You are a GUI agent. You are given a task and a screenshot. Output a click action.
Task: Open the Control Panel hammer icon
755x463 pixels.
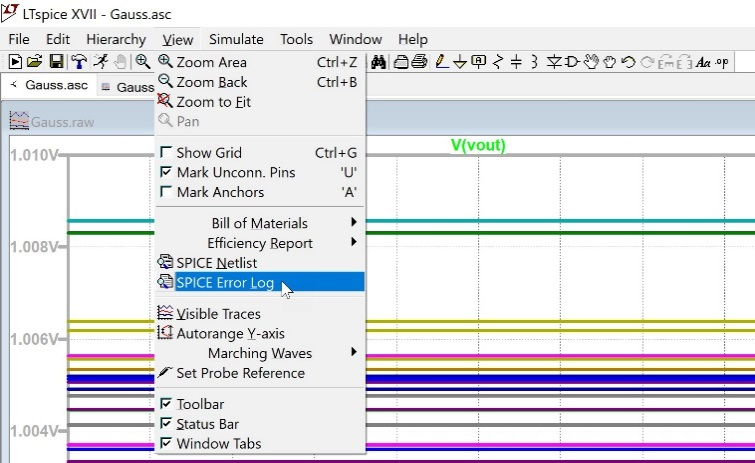pyautogui.click(x=78, y=62)
